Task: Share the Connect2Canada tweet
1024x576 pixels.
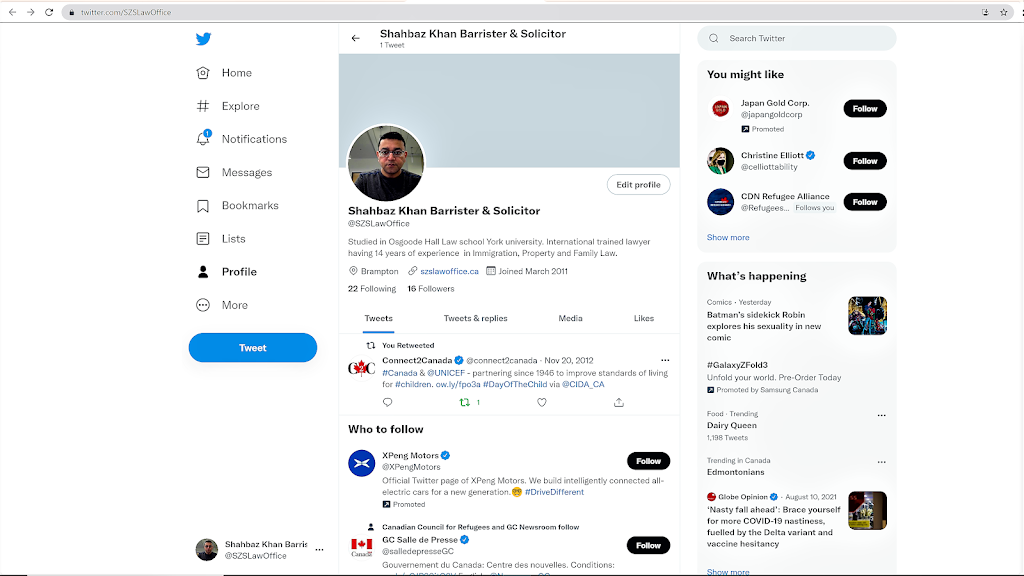Action: point(618,402)
